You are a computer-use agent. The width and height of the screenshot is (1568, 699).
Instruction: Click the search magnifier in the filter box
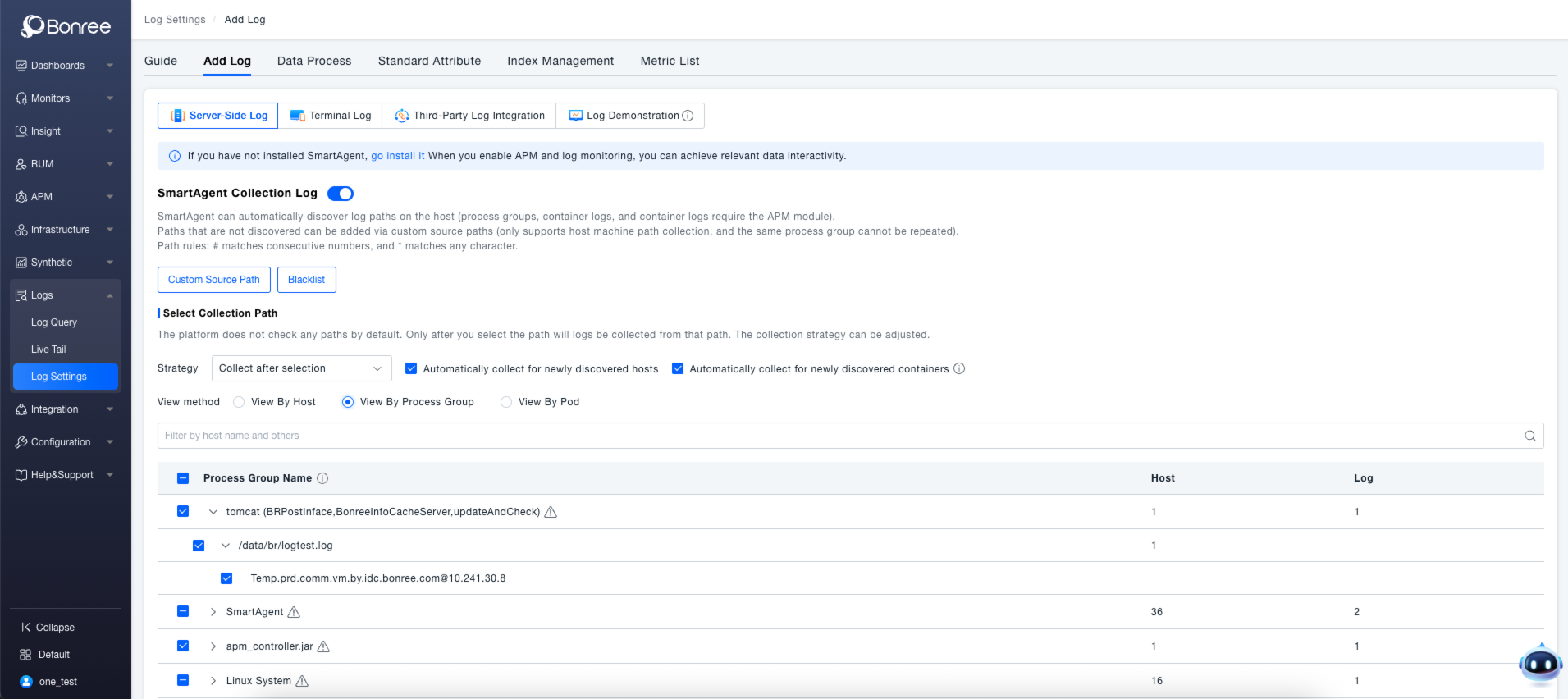(x=1529, y=436)
